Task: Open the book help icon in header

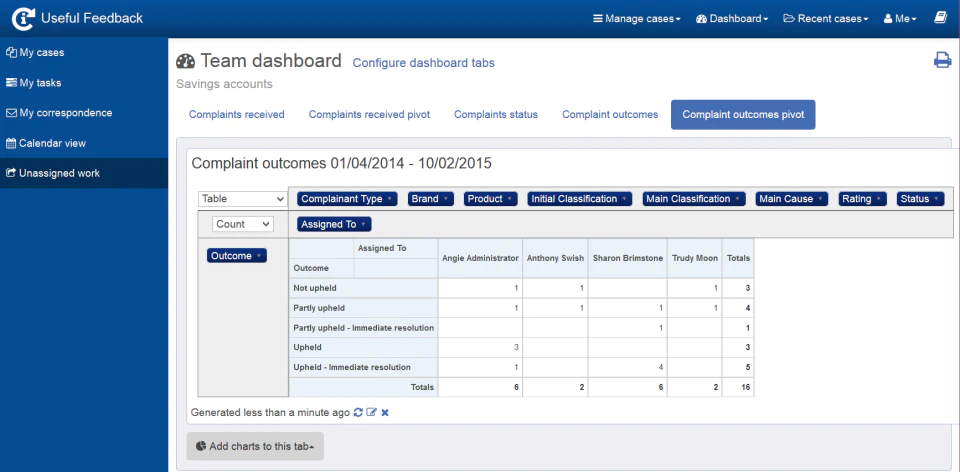Action: (940, 18)
